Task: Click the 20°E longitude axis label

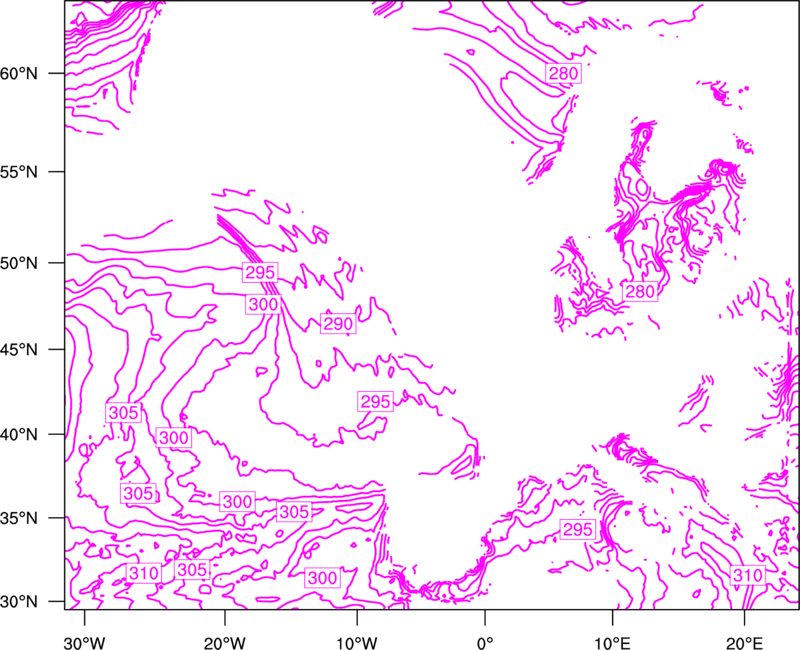Action: click(x=743, y=643)
